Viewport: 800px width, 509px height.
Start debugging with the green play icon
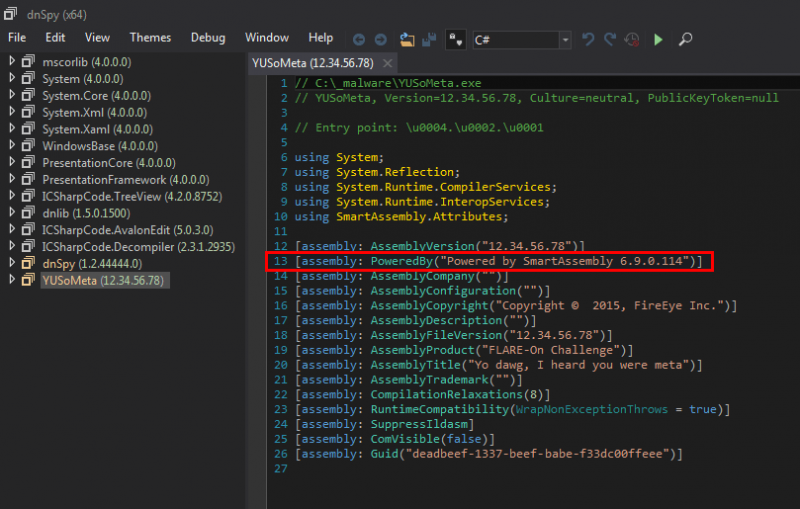658,39
